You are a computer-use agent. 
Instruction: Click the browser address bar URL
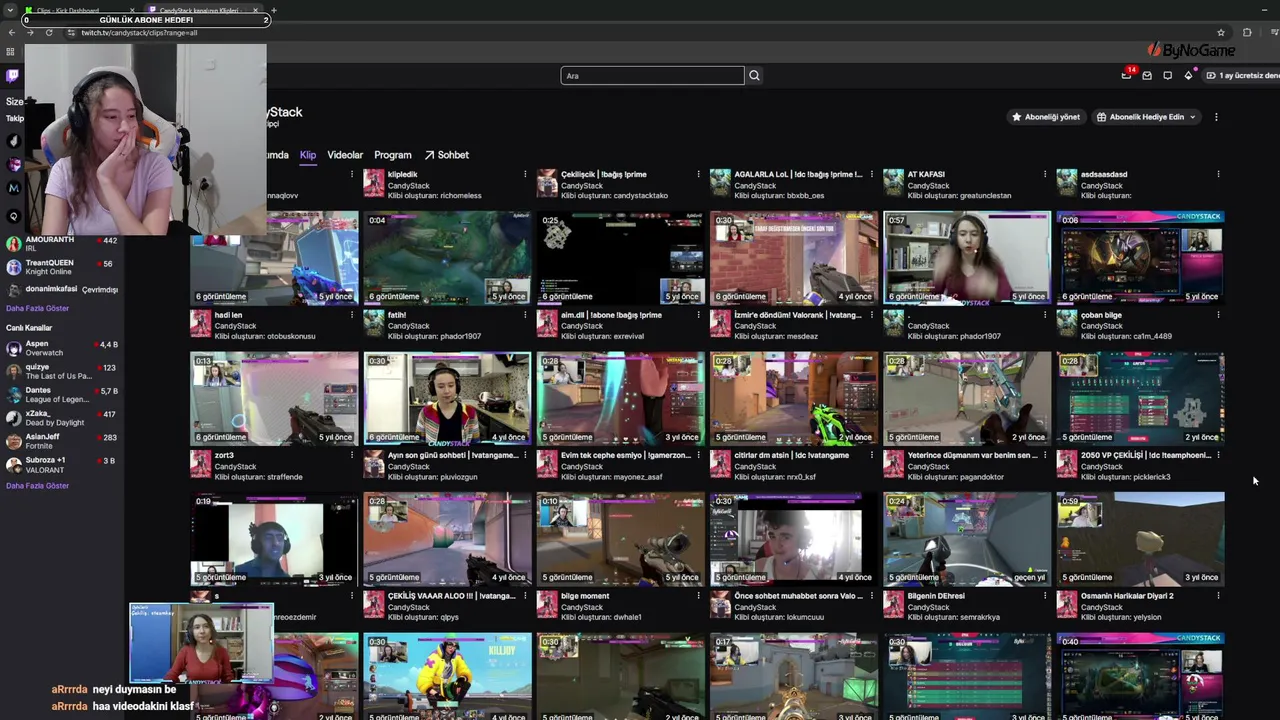(139, 33)
